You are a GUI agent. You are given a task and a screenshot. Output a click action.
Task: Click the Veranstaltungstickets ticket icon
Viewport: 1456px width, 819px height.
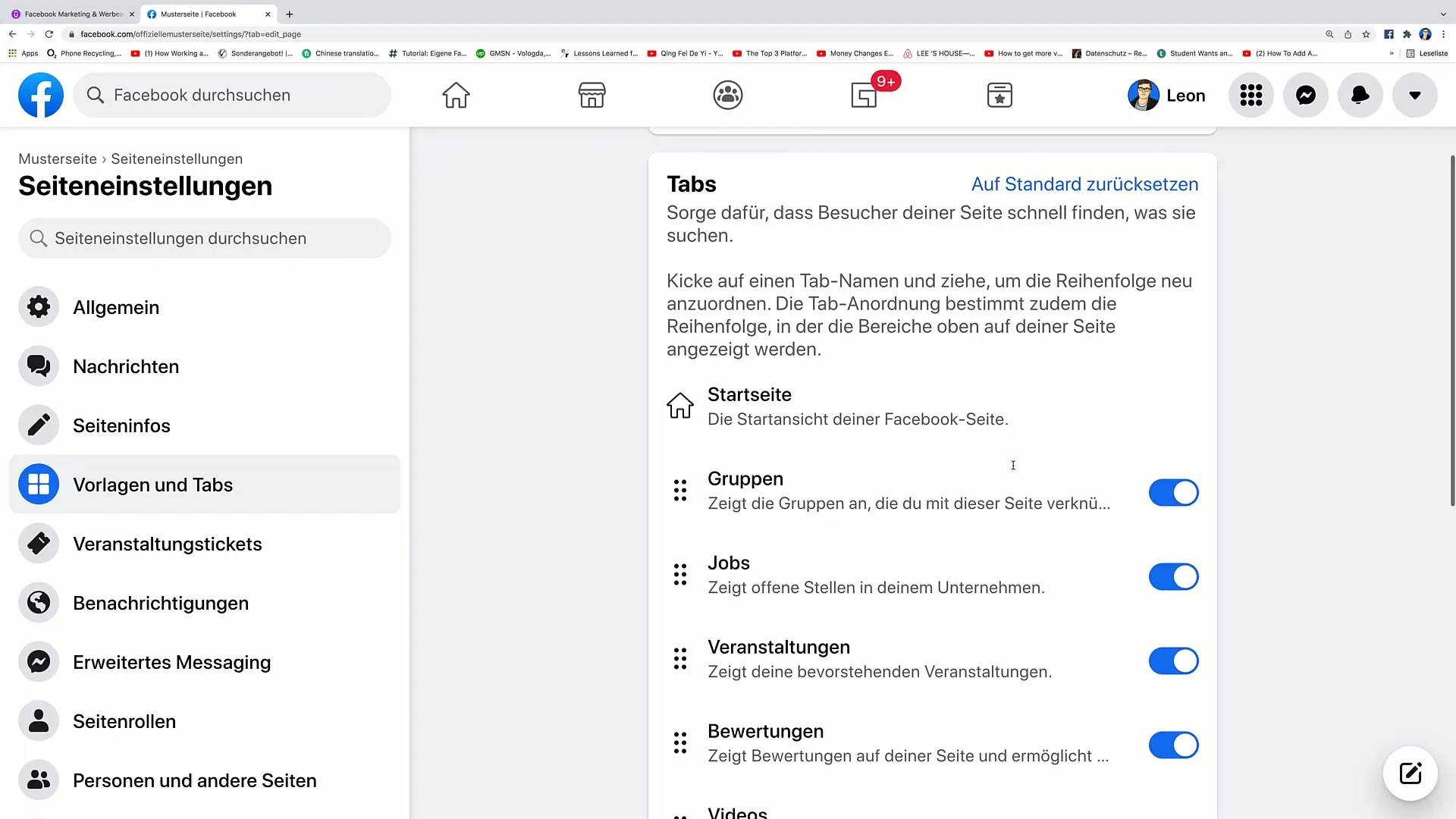(39, 544)
